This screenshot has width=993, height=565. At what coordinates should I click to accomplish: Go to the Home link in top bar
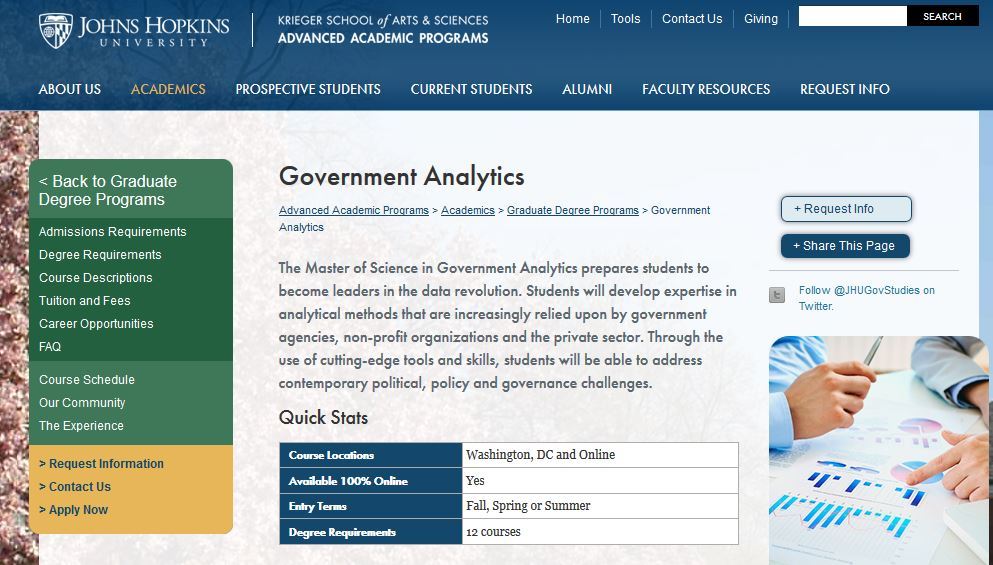(572, 19)
